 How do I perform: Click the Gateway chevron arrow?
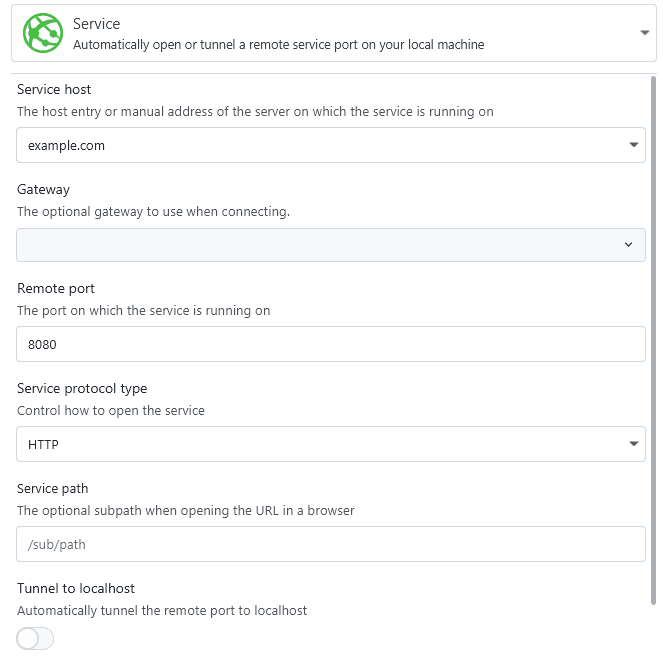[628, 244]
